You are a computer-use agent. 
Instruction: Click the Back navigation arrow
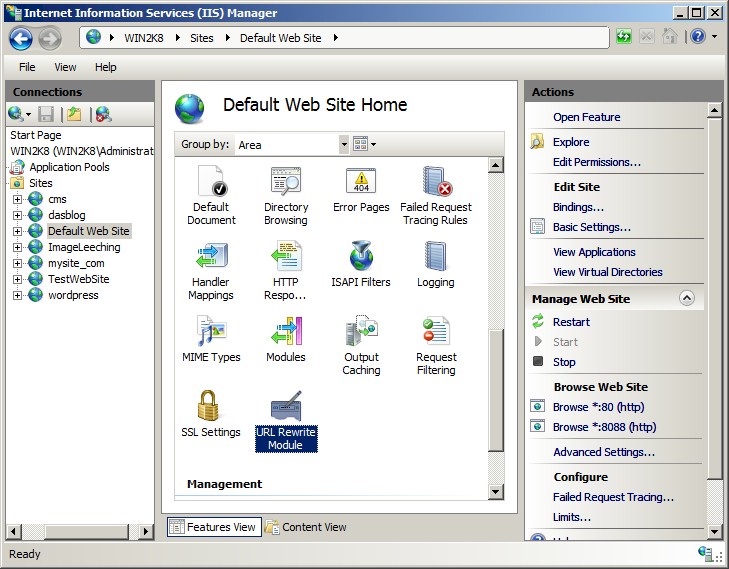(x=21, y=38)
